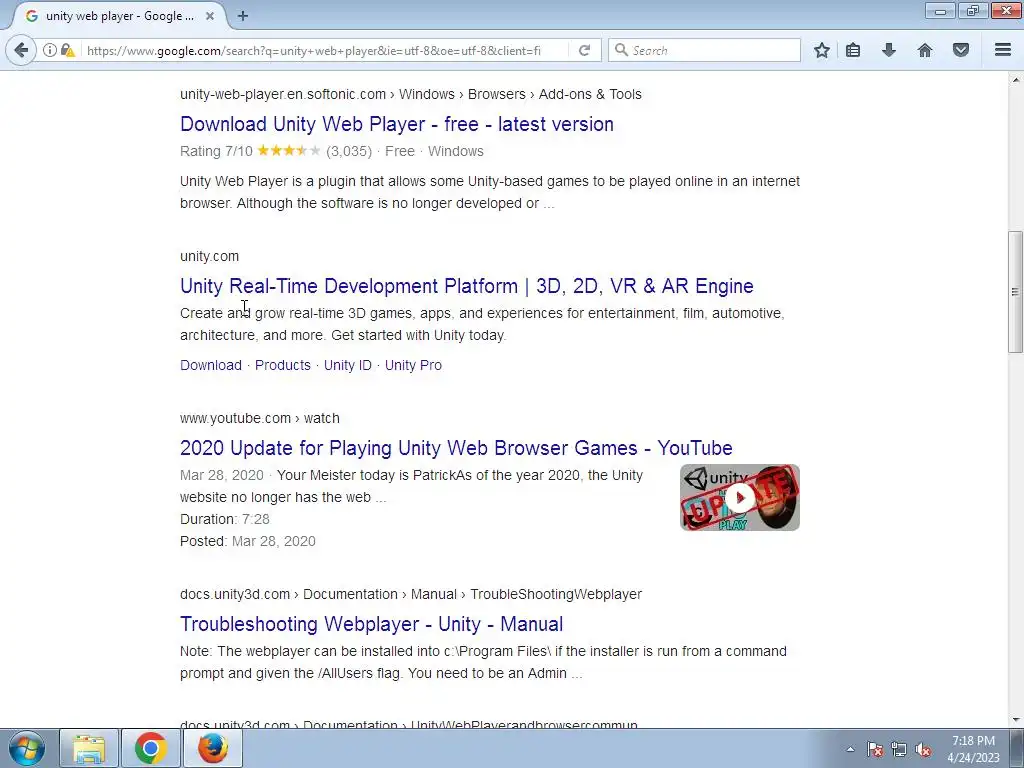Click the 'Rating 7/10' star rating text

(216, 152)
